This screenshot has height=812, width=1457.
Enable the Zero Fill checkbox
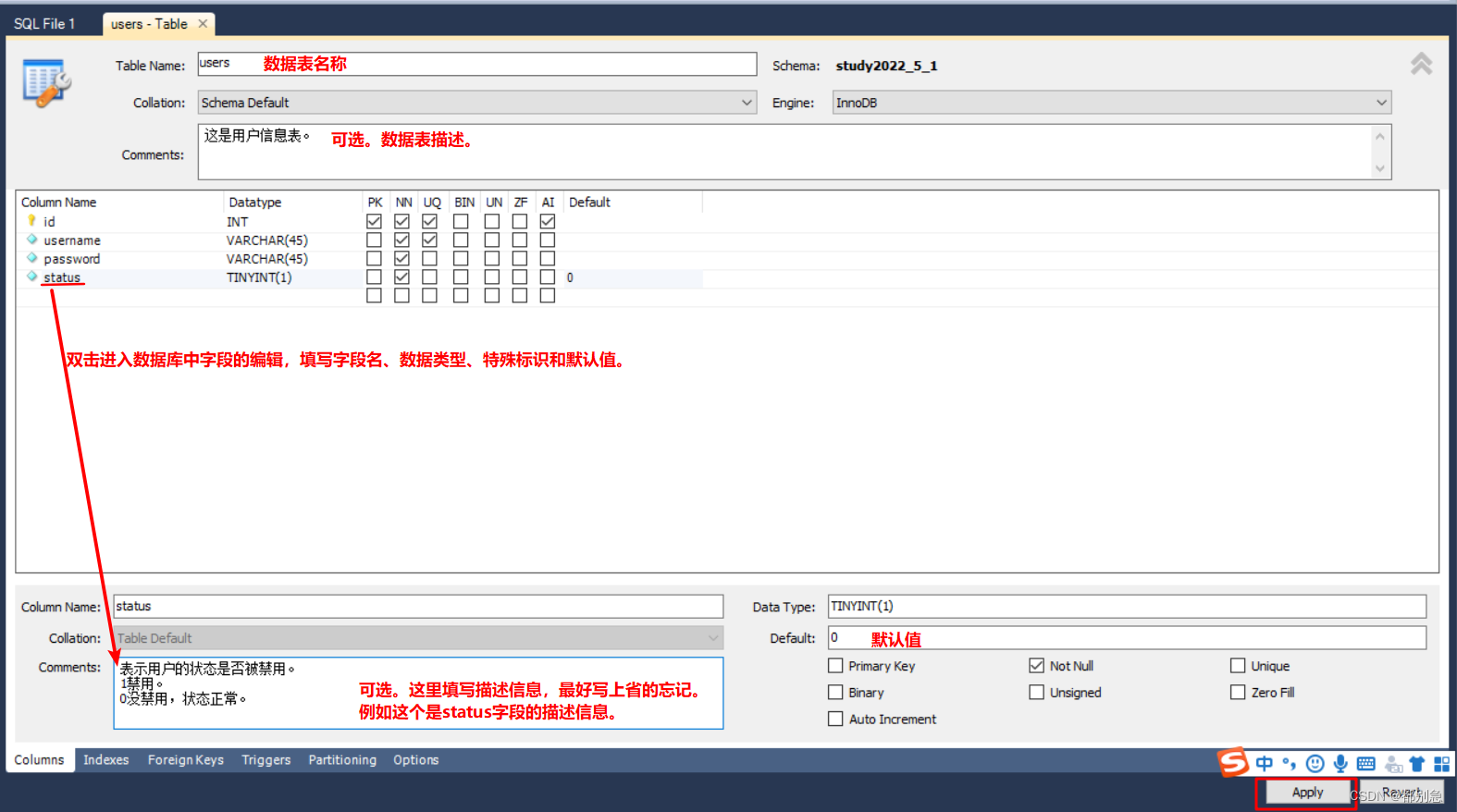click(1238, 692)
